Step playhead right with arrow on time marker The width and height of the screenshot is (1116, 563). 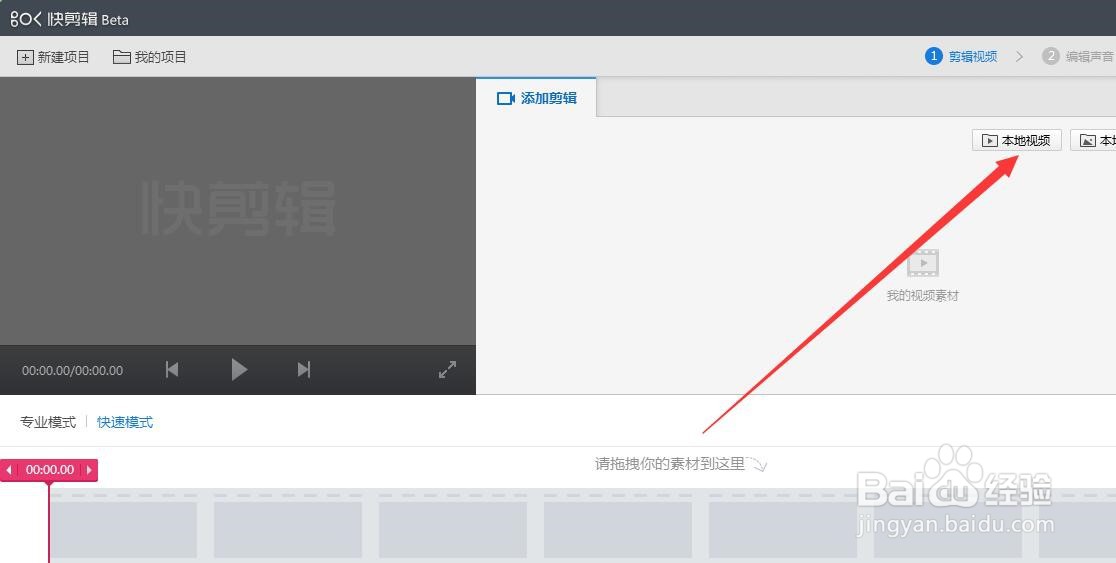89,470
